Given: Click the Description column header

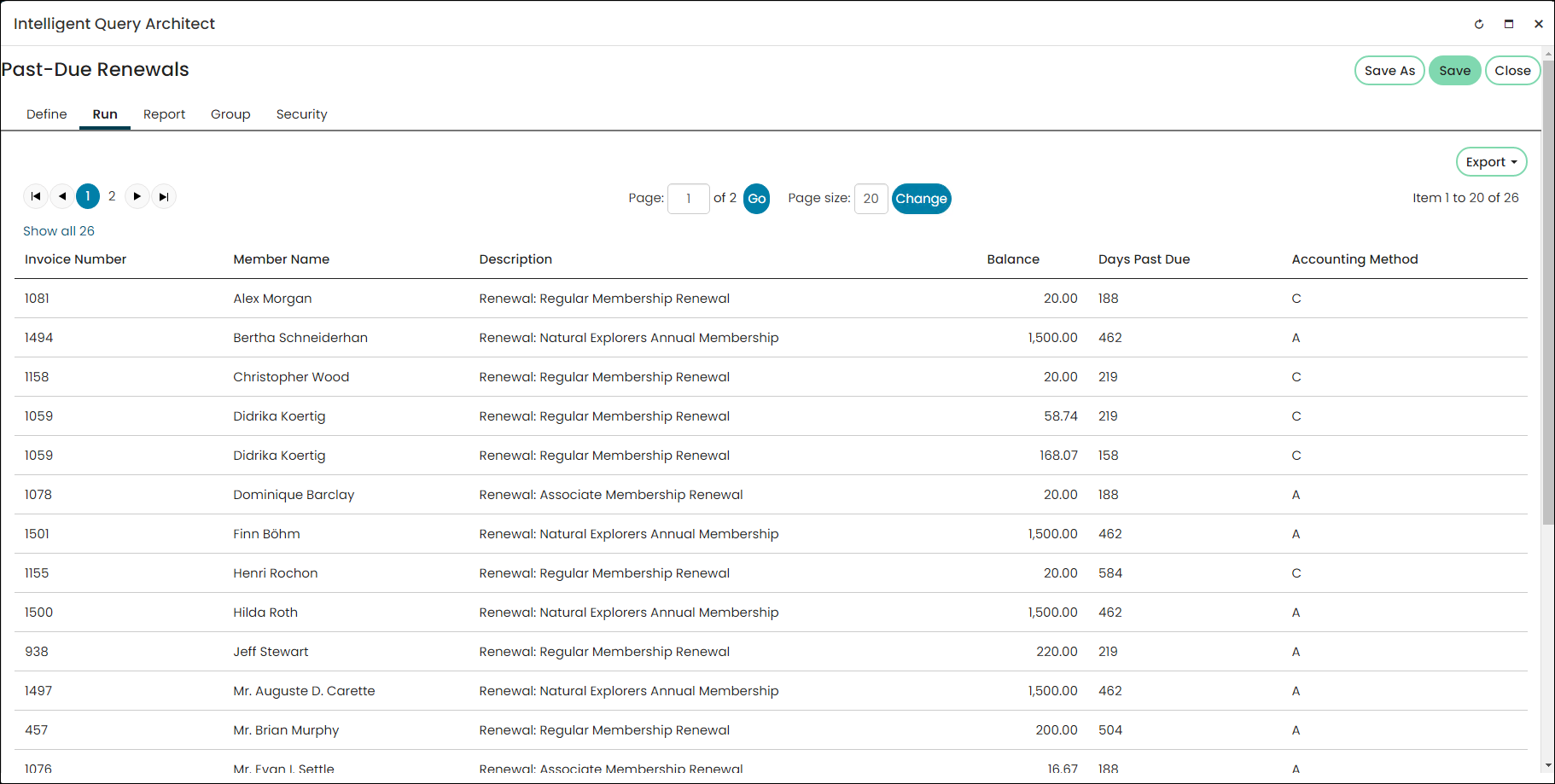Looking at the screenshot, I should tap(515, 259).
